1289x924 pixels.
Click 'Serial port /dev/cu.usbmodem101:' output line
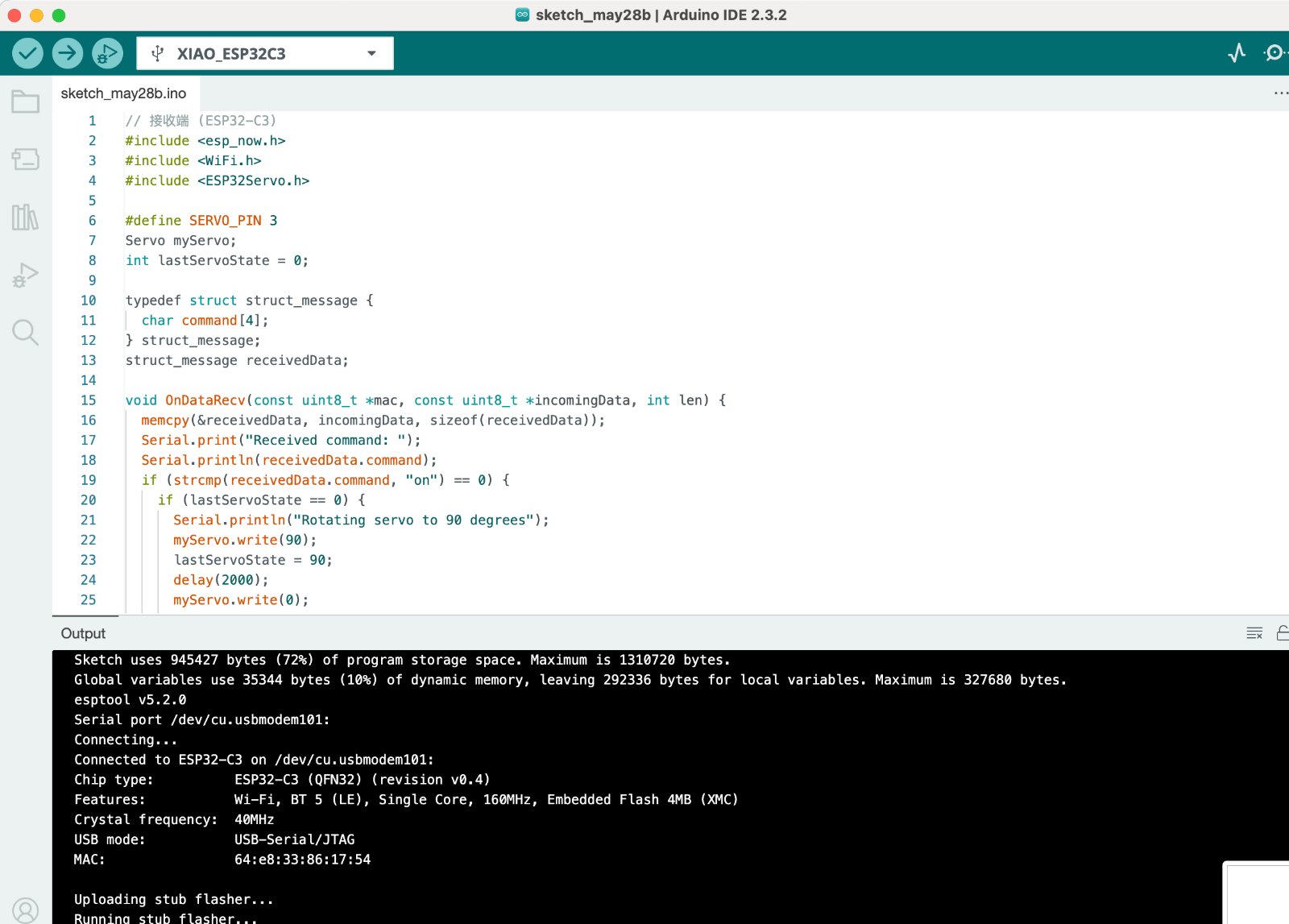[201, 720]
